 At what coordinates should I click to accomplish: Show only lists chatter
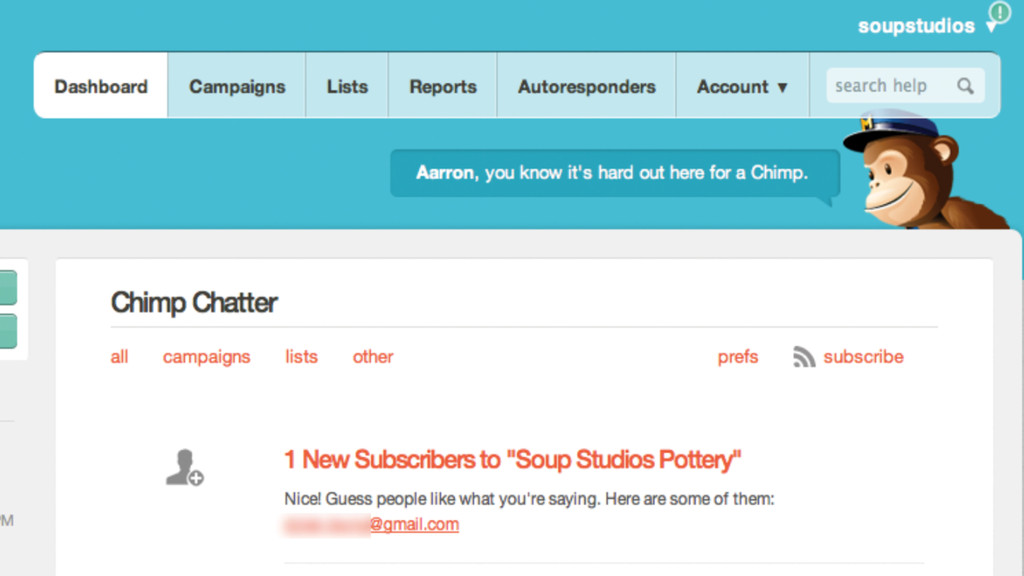(301, 357)
